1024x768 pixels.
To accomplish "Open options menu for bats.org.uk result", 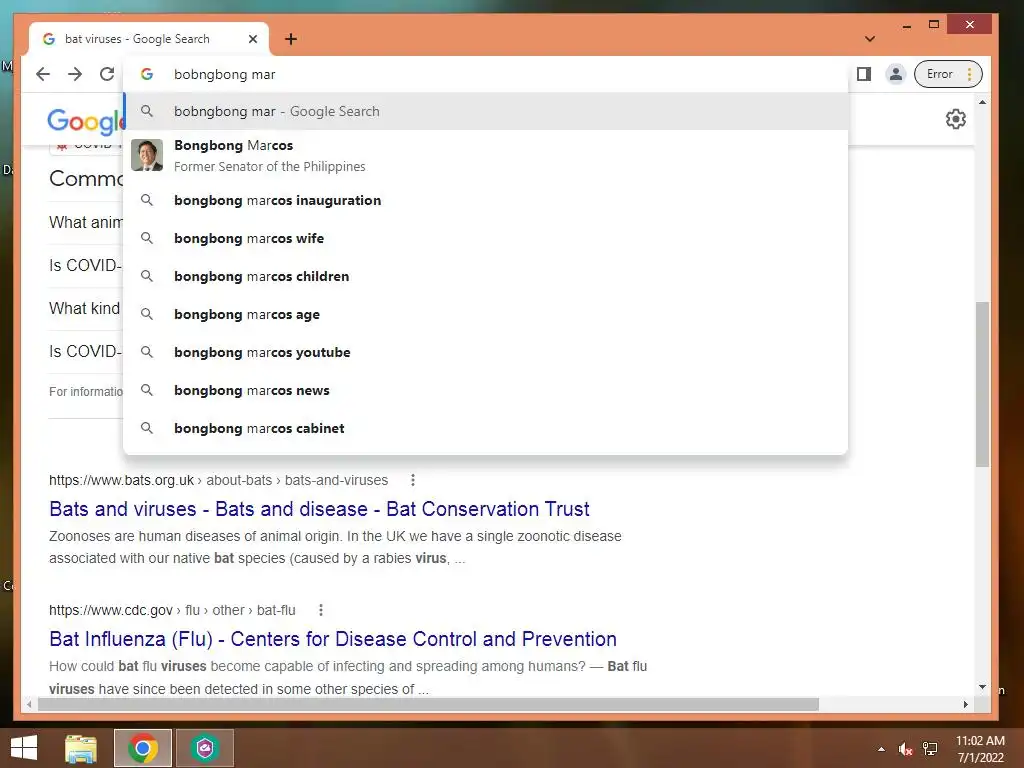I will pos(413,480).
